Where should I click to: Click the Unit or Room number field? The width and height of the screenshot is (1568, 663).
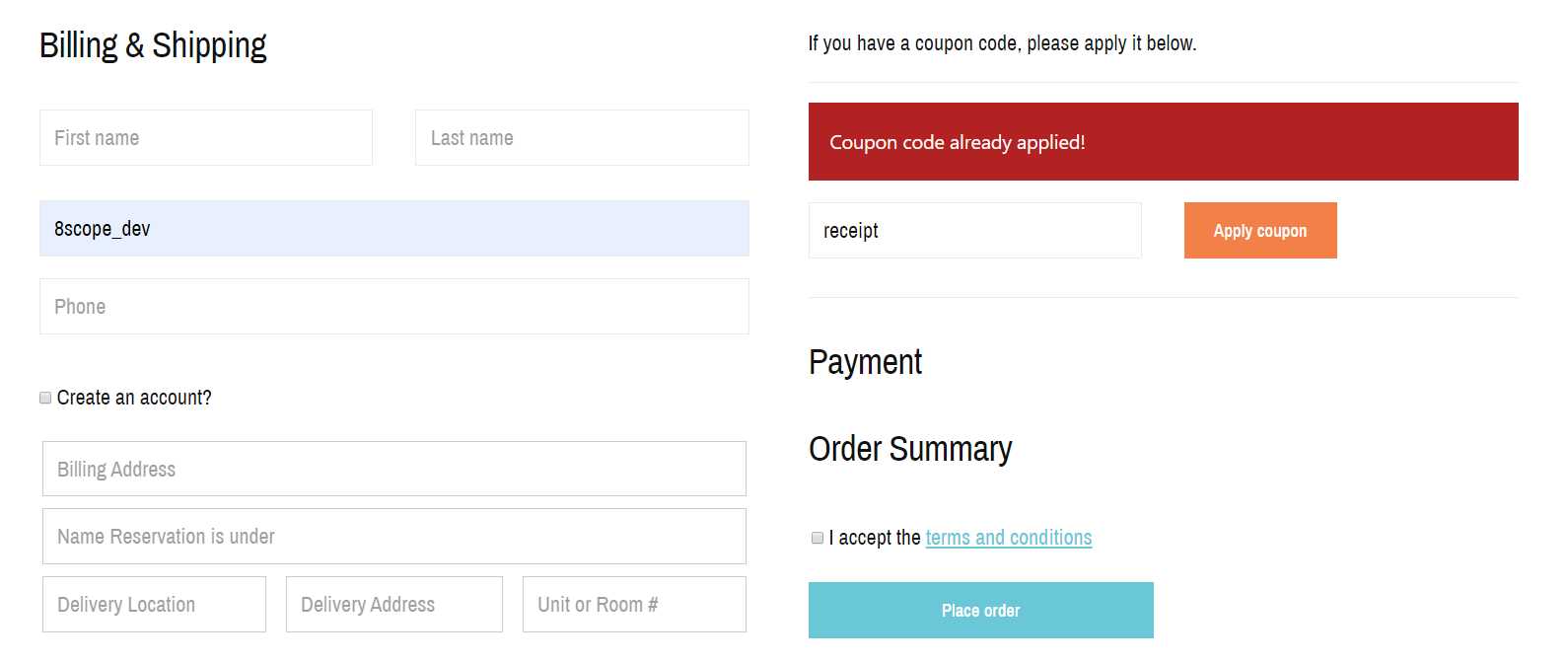pyautogui.click(x=633, y=604)
